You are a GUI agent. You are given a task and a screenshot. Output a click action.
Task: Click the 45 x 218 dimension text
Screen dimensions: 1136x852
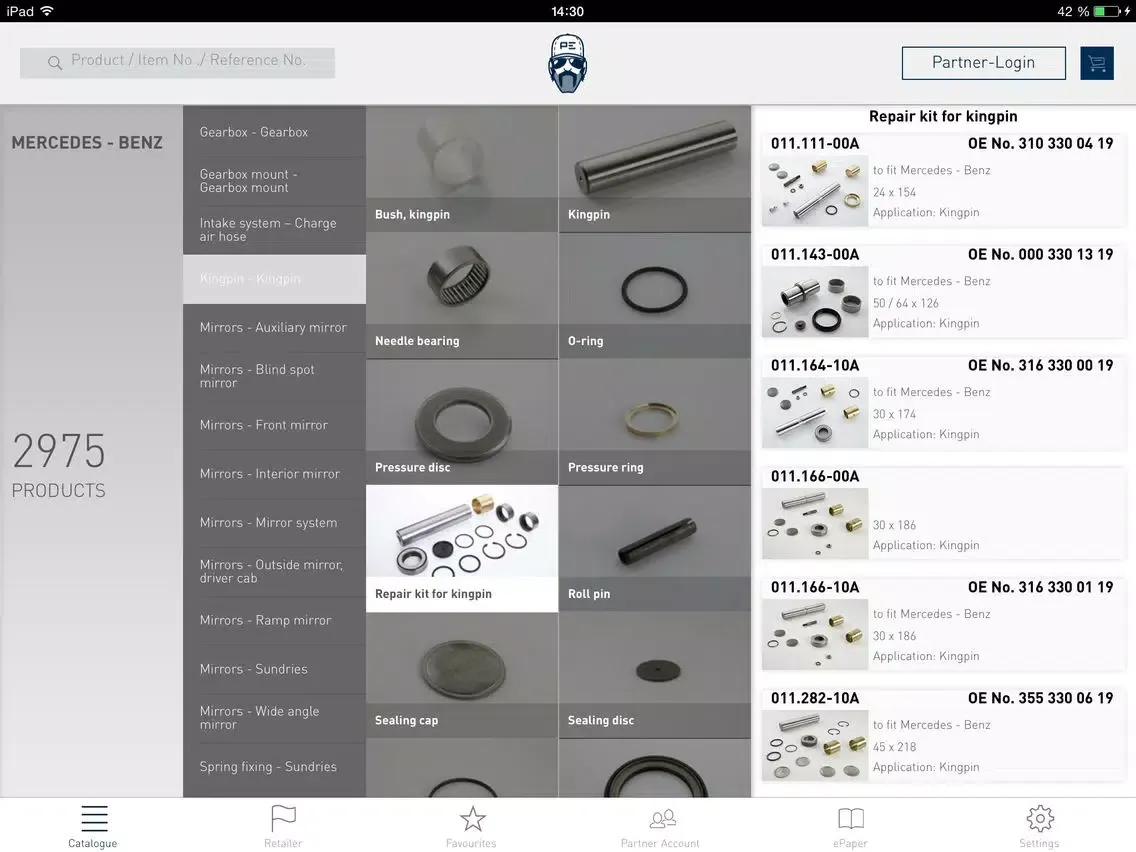click(x=894, y=746)
